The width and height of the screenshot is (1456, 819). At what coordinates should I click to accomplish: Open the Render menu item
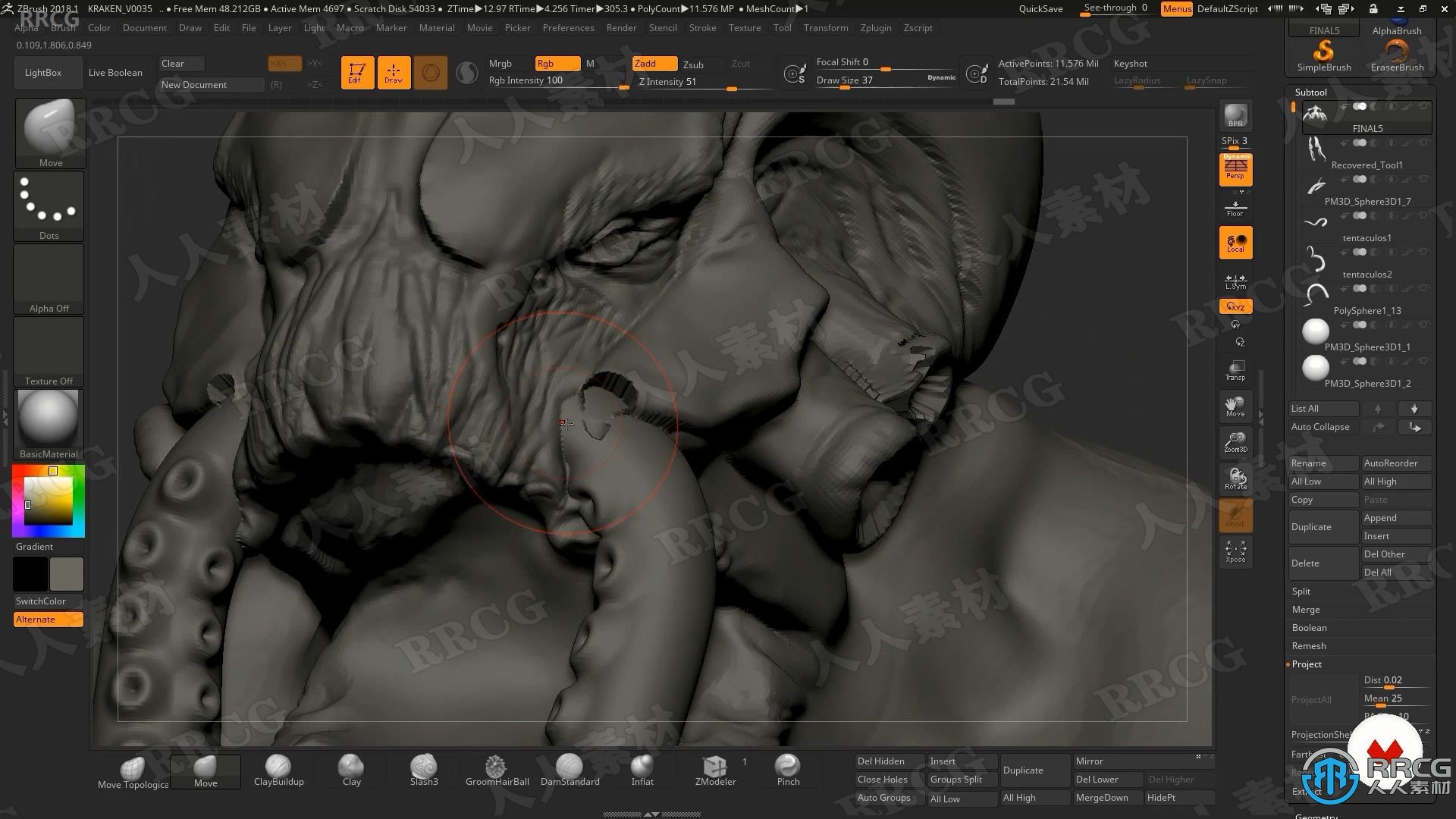(x=621, y=27)
